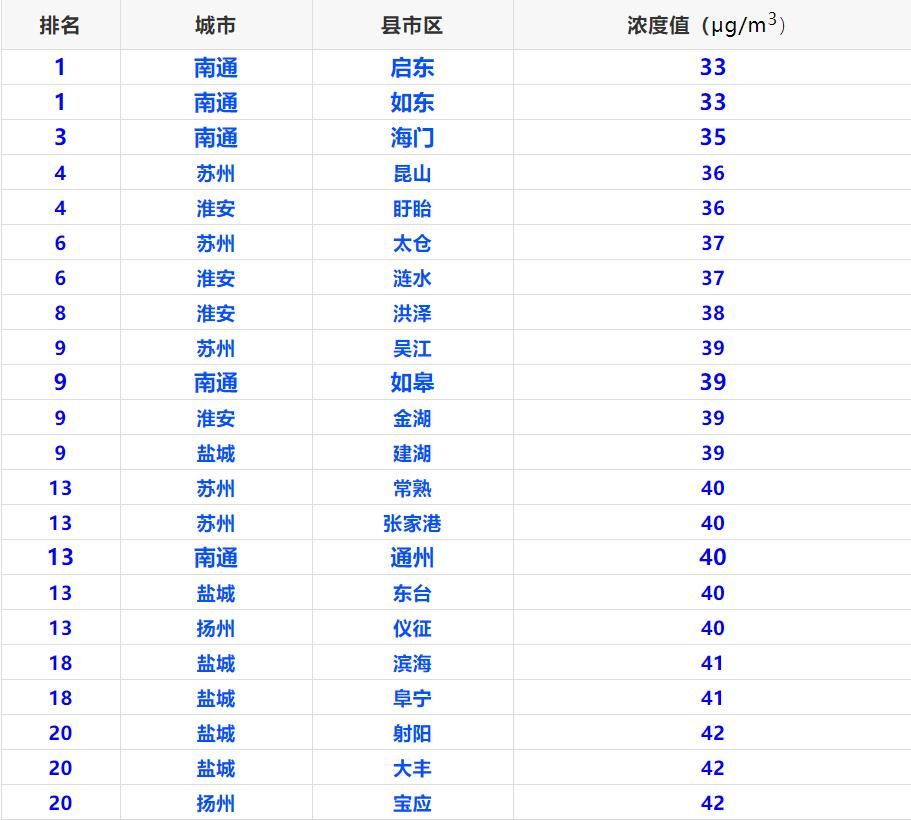Click 南通 city in the 启东 row

point(216,67)
